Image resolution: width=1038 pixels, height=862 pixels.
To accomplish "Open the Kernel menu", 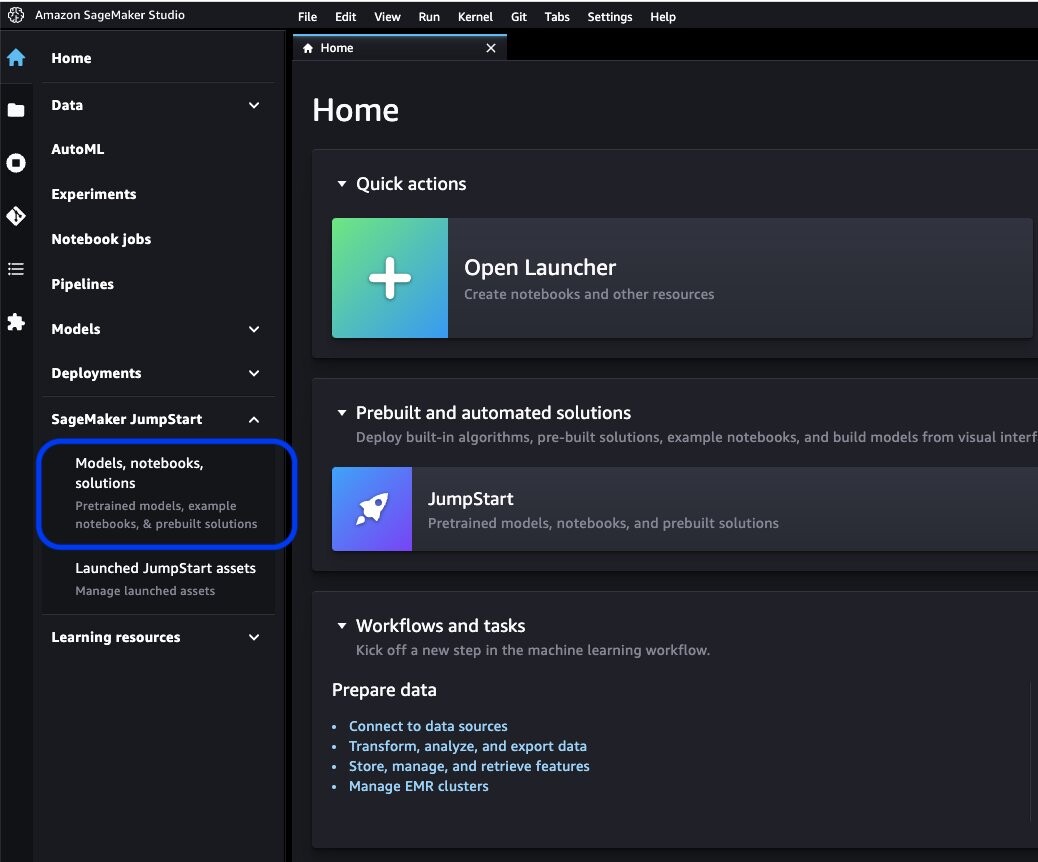I will [475, 17].
